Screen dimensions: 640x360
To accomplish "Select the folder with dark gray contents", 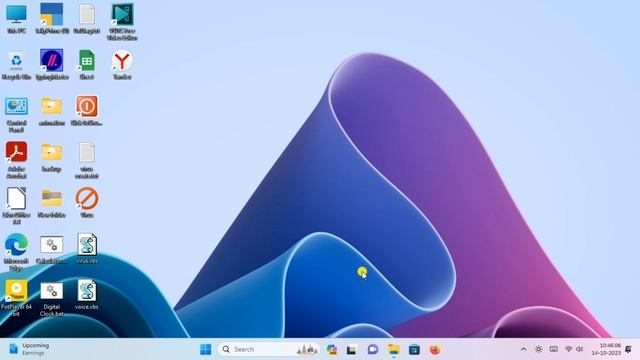I will point(51,202).
